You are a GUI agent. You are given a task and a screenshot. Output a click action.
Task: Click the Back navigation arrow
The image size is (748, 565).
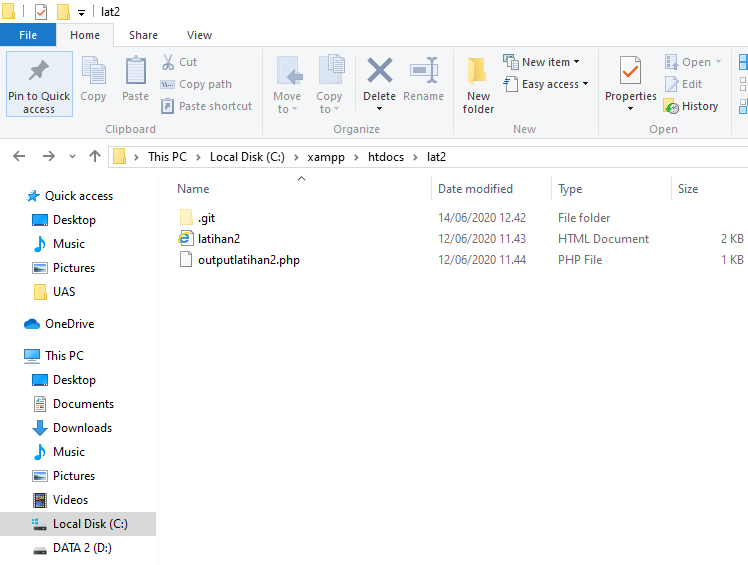click(19, 156)
